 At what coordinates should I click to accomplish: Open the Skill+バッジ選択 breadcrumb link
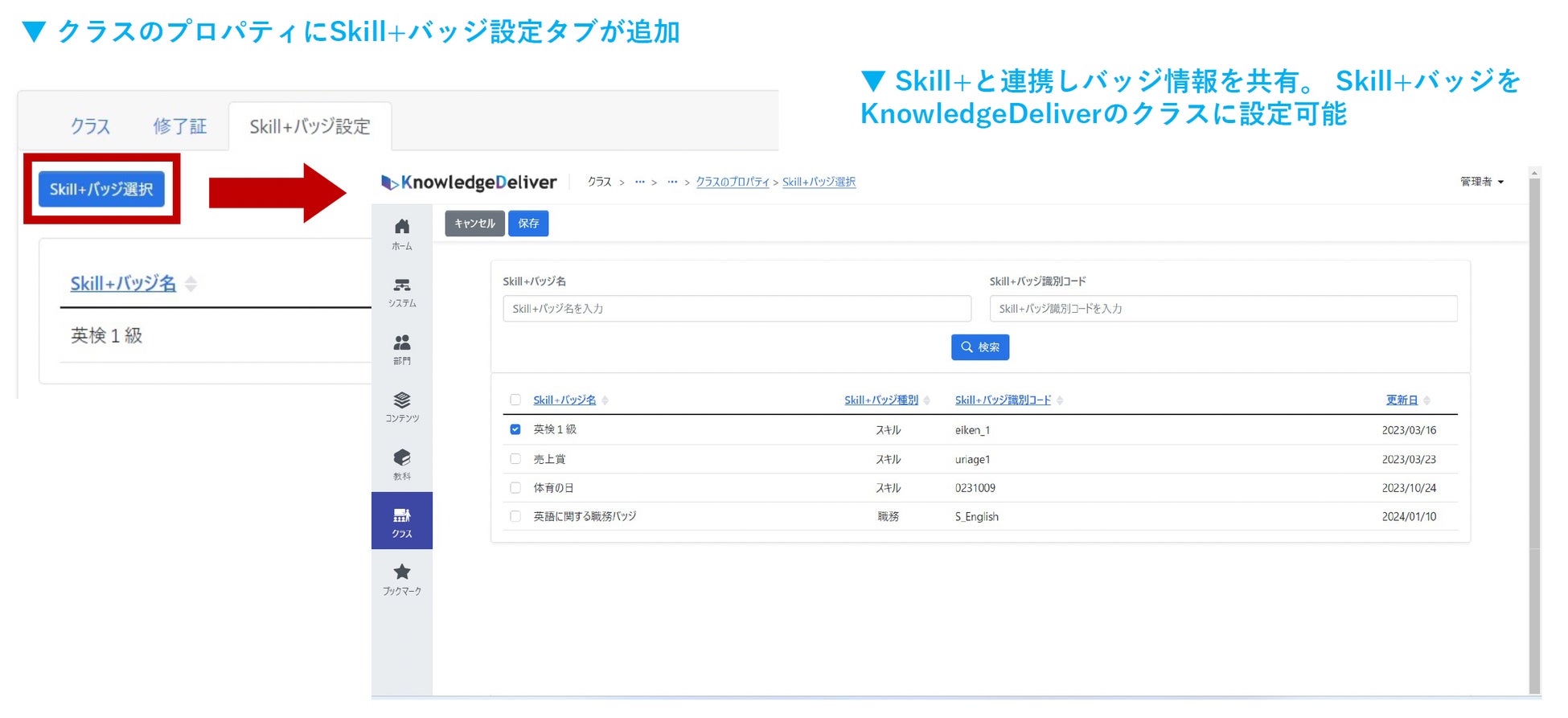click(819, 182)
